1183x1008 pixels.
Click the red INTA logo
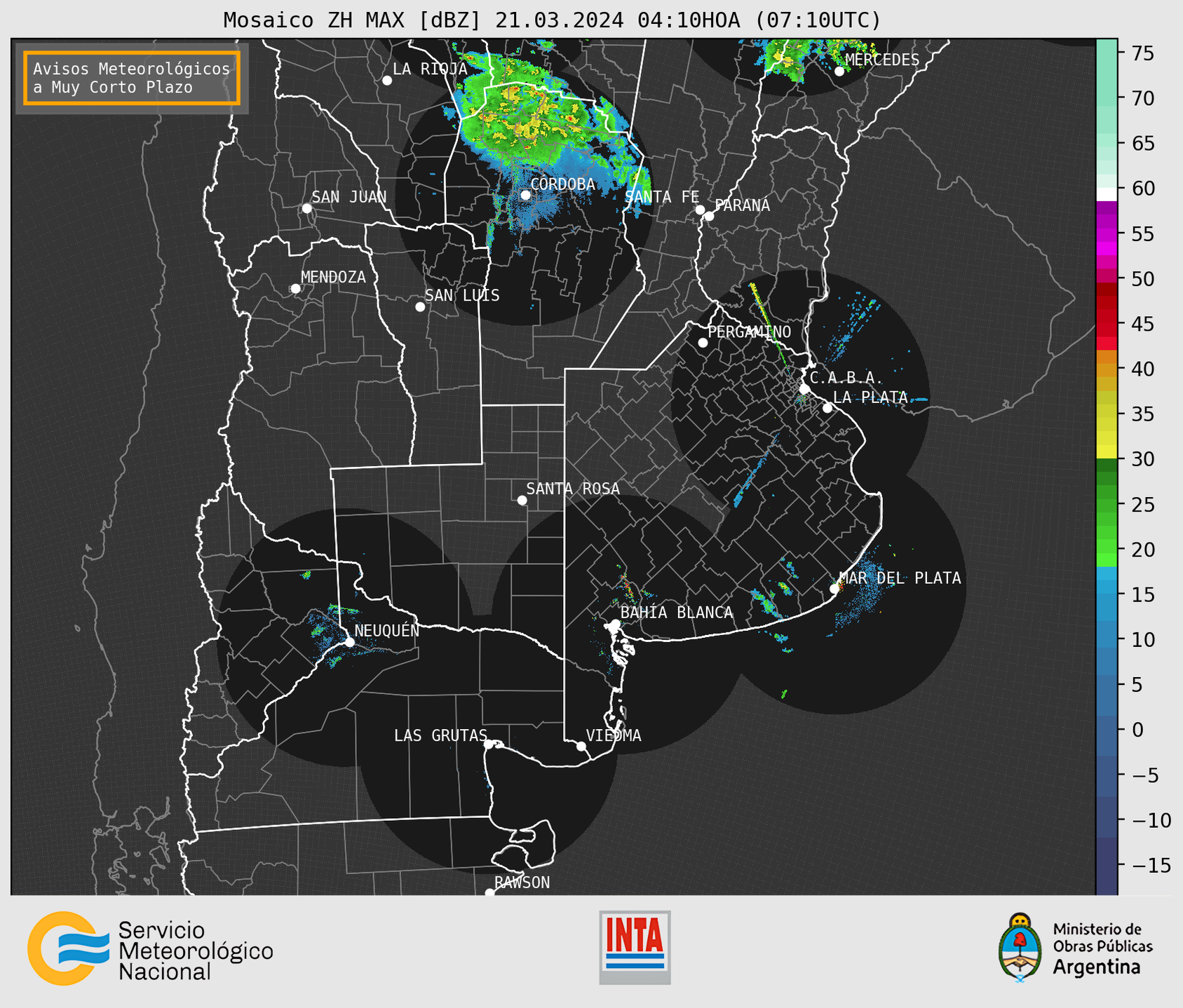coord(635,947)
